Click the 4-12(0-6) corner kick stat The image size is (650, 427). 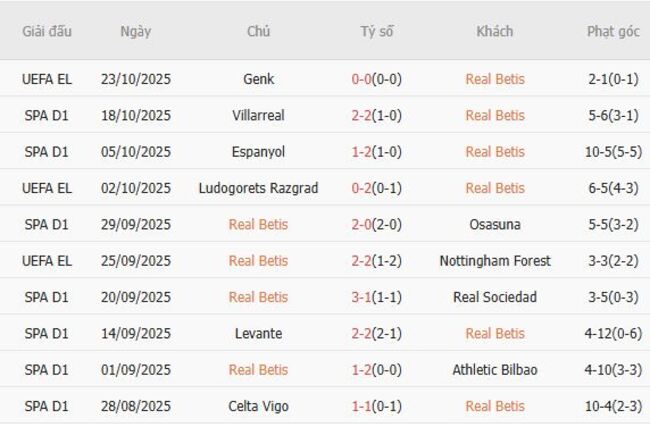(x=613, y=333)
